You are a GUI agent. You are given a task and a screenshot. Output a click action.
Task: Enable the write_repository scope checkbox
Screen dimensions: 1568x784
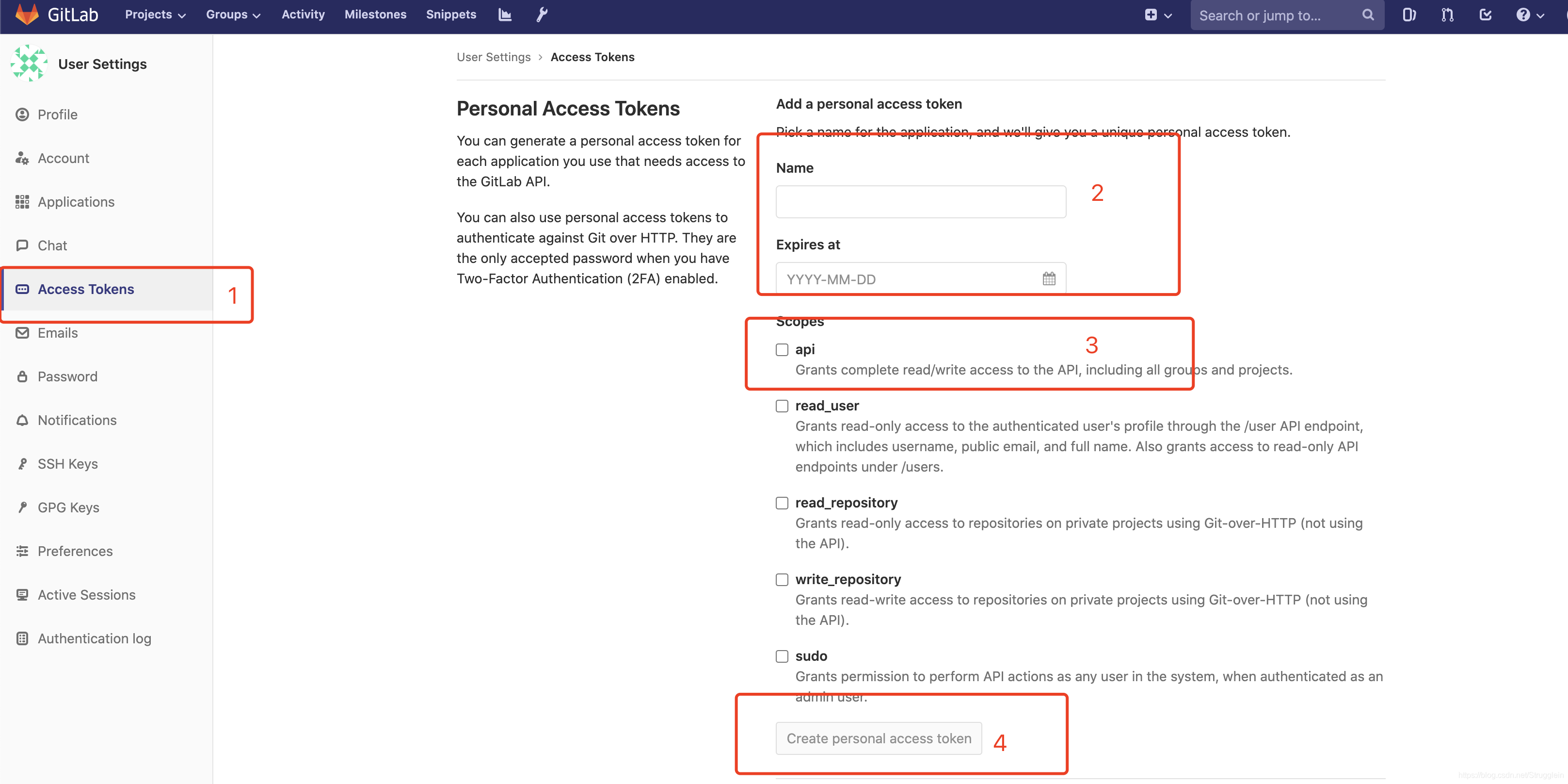pyautogui.click(x=782, y=579)
